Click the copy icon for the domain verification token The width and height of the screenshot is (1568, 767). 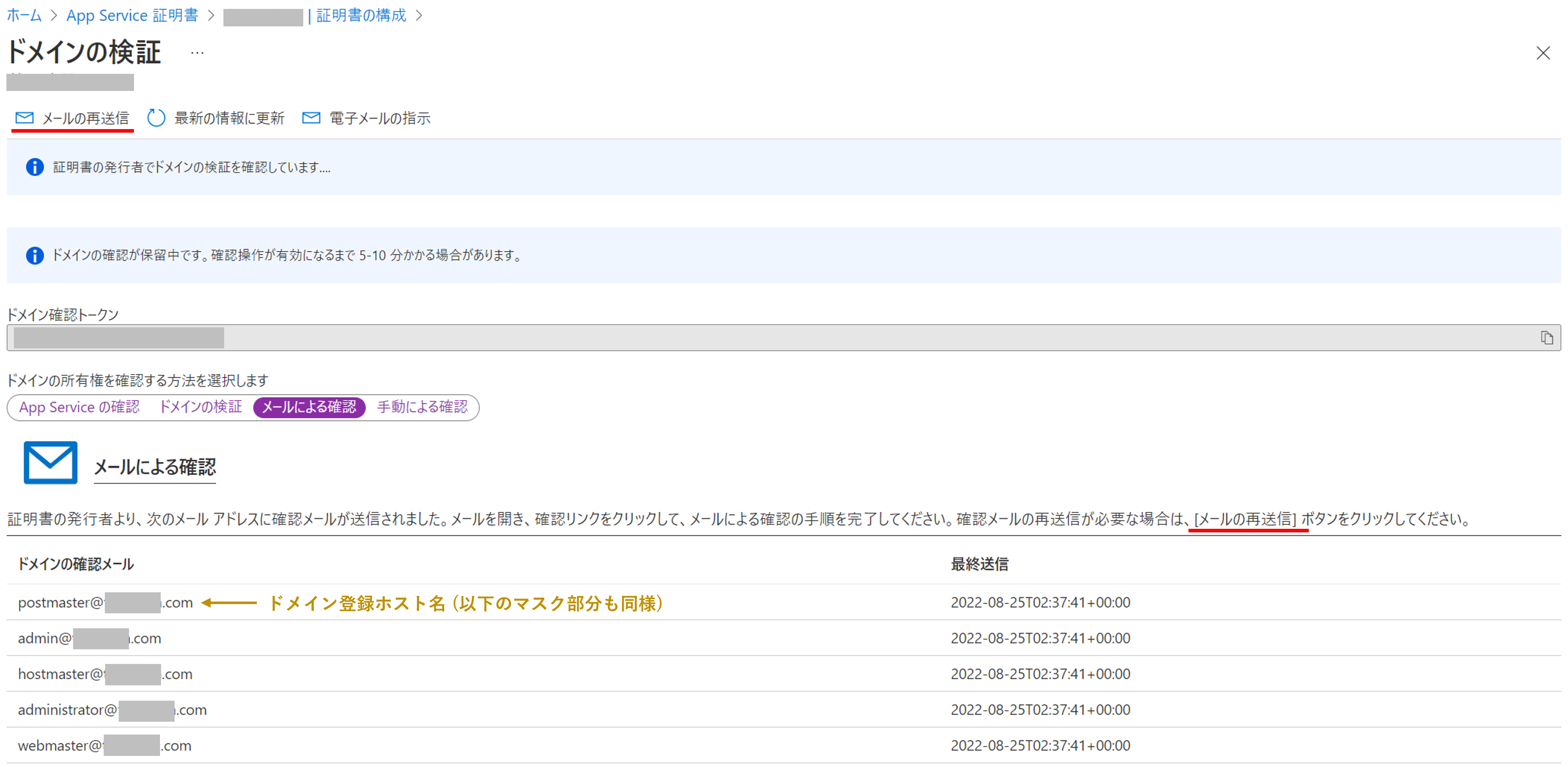coord(1547,338)
